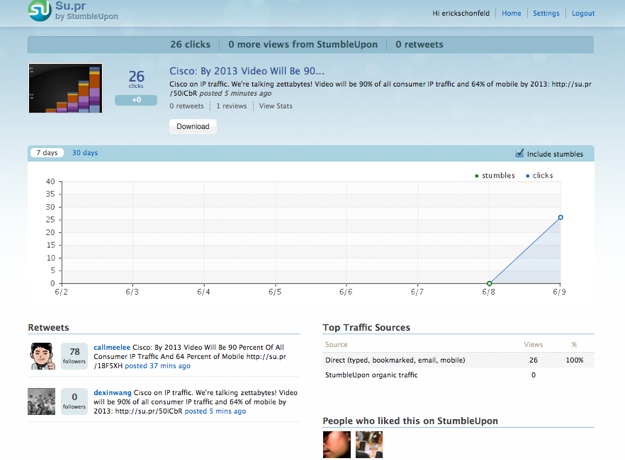Click 'People who liked this on StumbleUpon' heading
Image resolution: width=625 pixels, height=460 pixels.
pos(410,421)
